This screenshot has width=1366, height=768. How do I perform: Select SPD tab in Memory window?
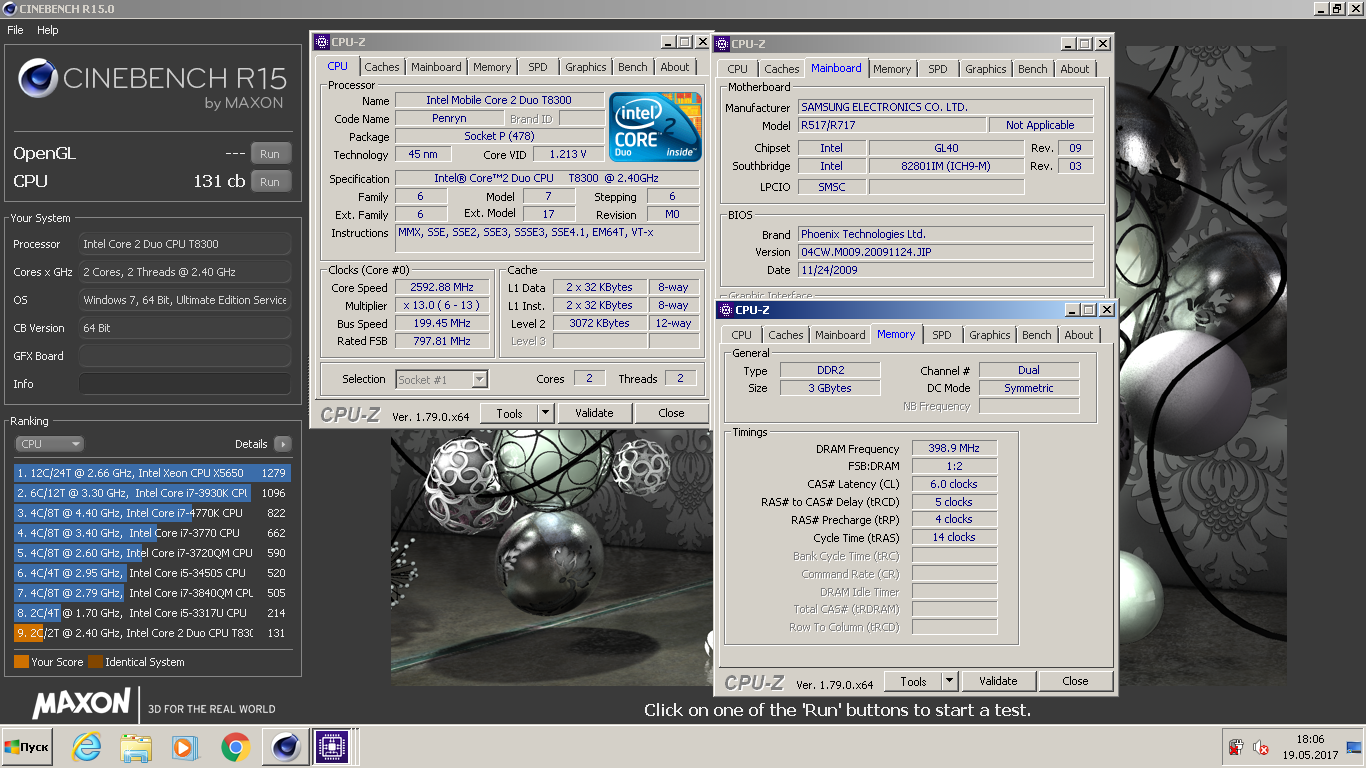(942, 335)
